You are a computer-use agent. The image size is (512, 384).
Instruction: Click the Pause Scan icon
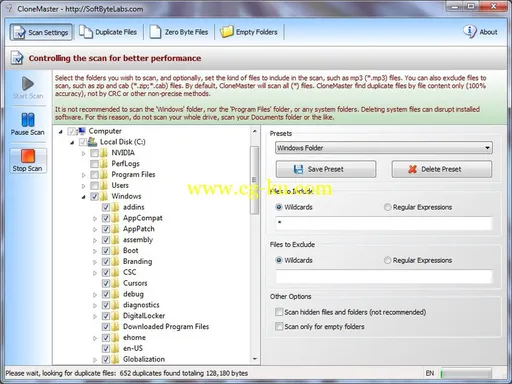coord(28,120)
